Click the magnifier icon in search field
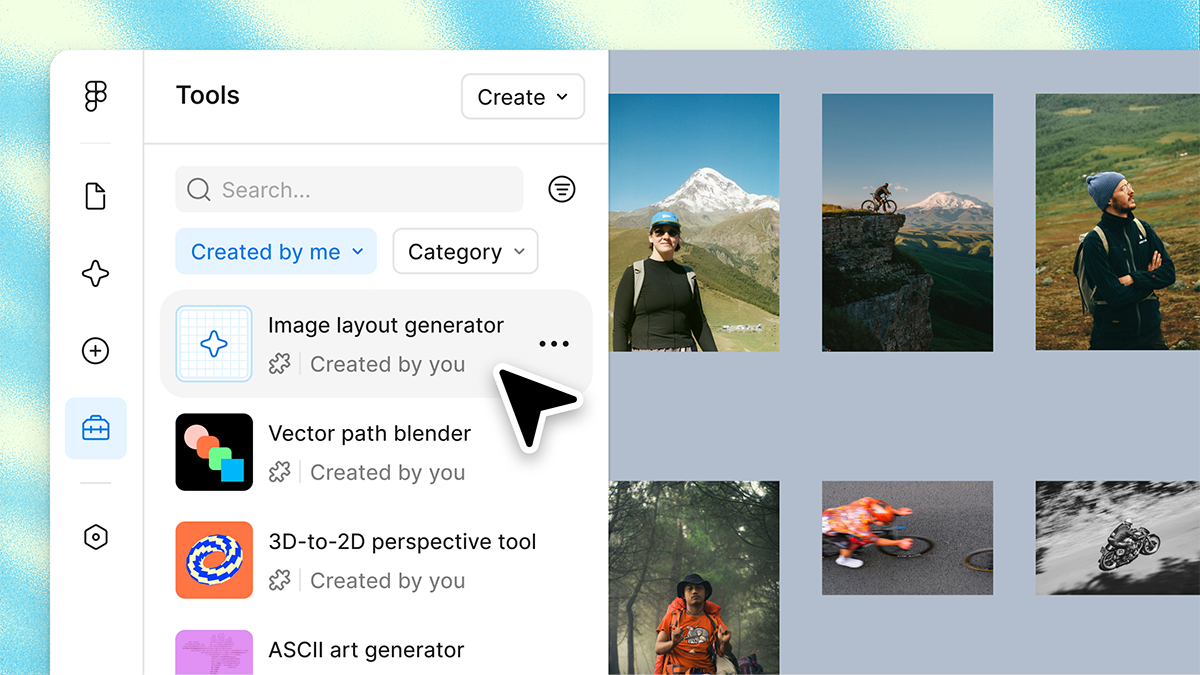This screenshot has height=675, width=1200. pos(199,189)
